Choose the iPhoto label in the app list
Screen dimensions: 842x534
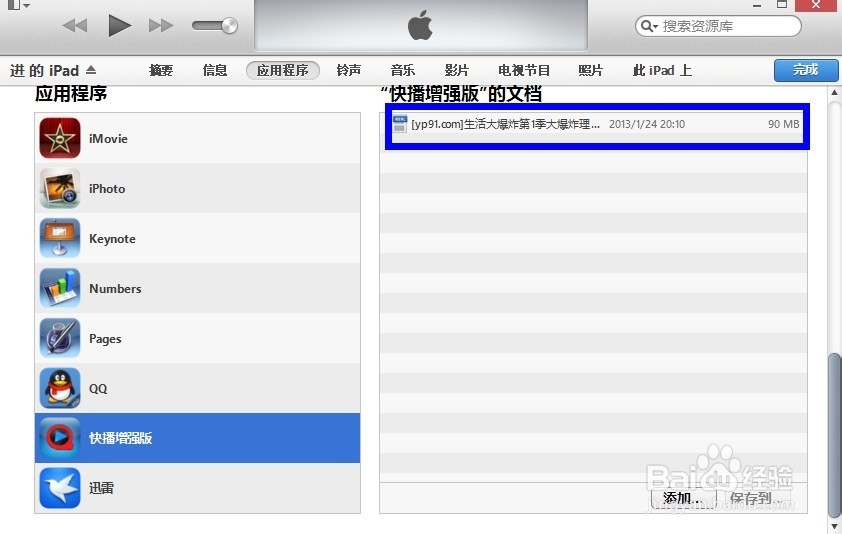(x=107, y=189)
